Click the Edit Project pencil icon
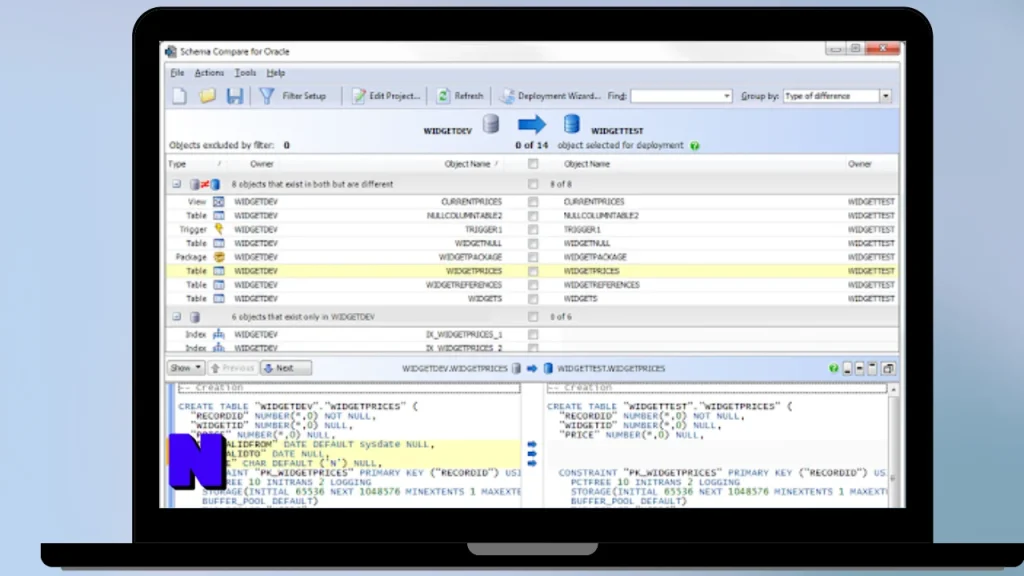This screenshot has height=576, width=1024. (359, 96)
